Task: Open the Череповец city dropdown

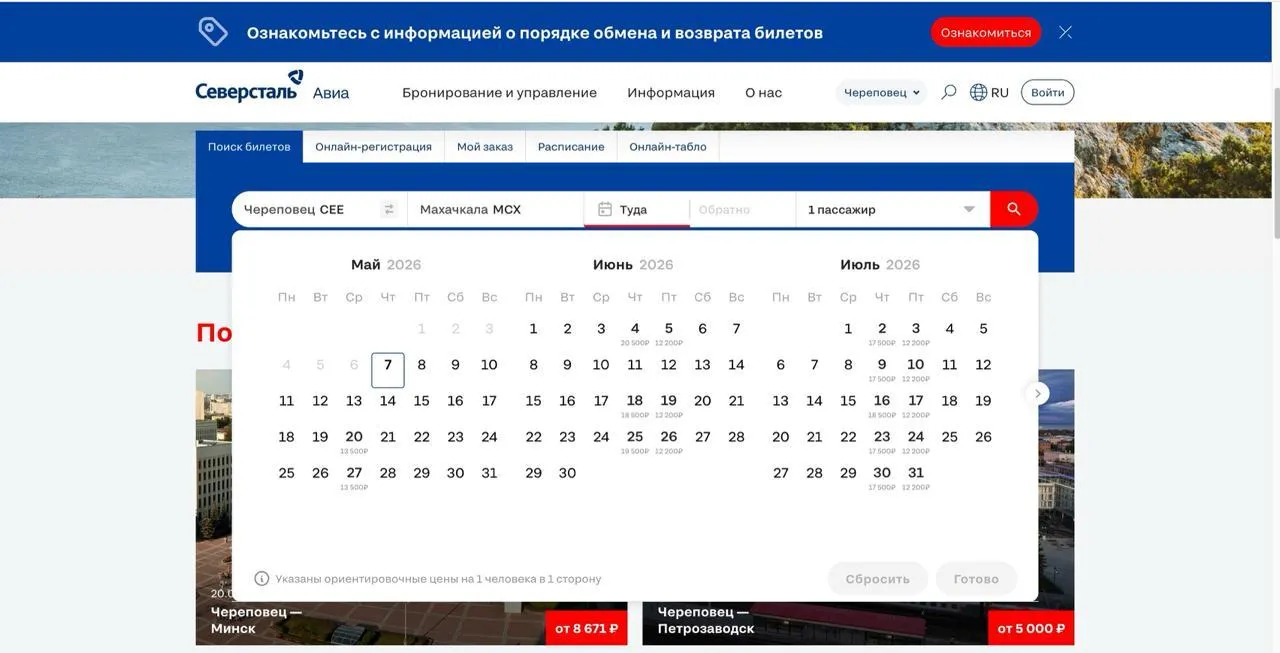Action: (x=881, y=92)
